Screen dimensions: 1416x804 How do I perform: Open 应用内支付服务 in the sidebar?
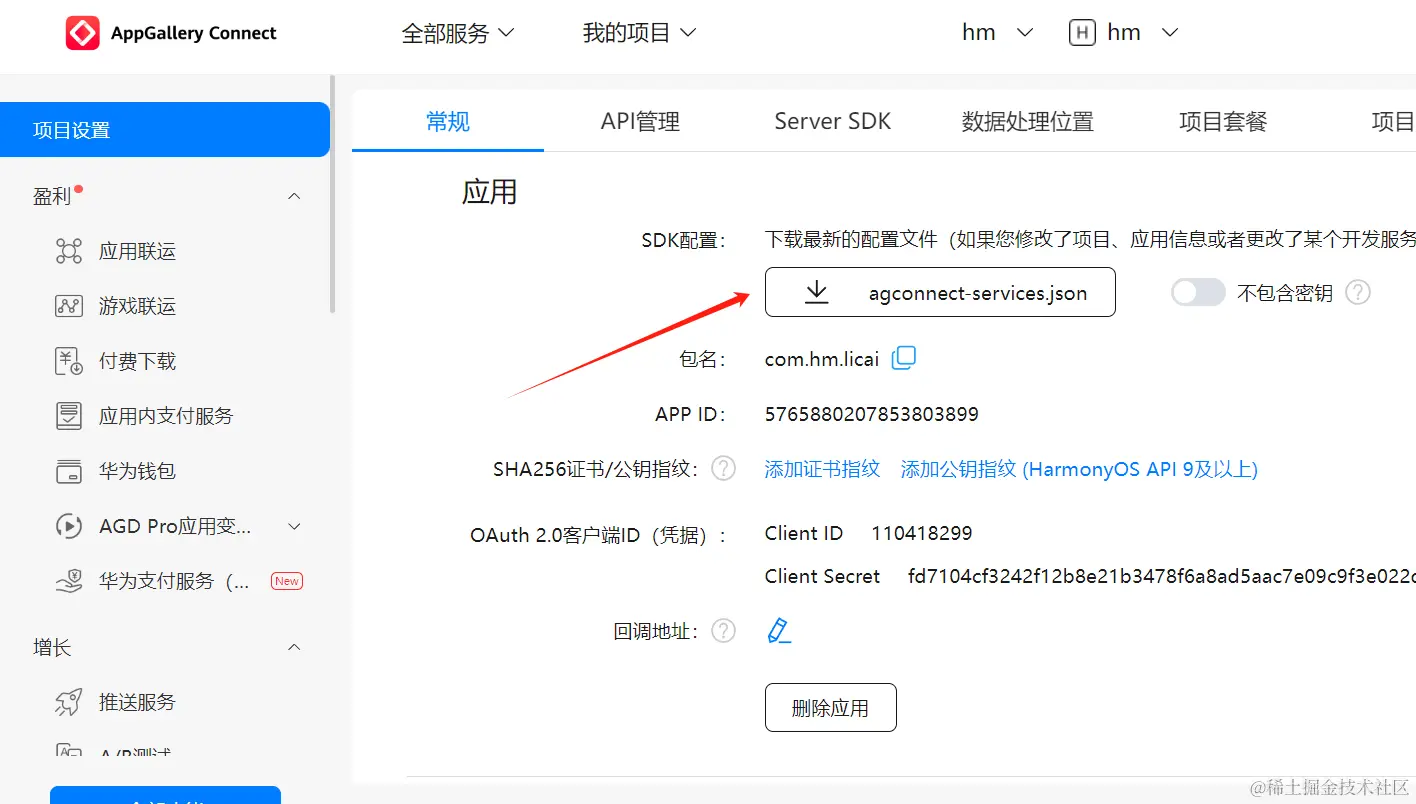click(166, 416)
